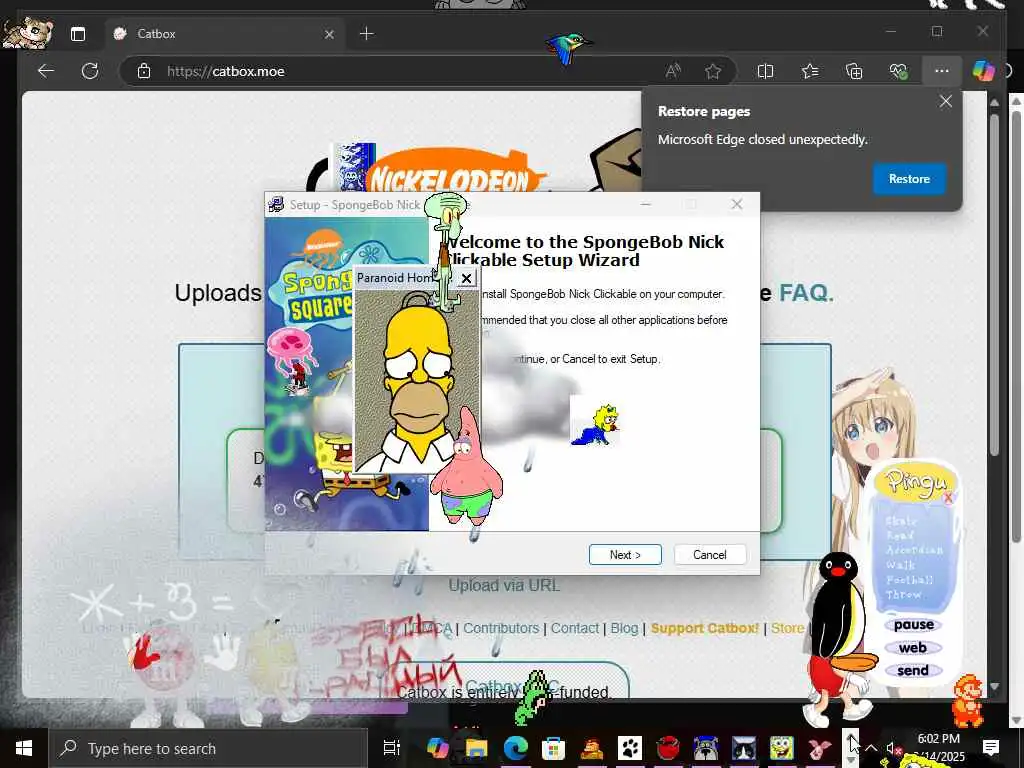
Task: Select Read in Pingu action list
Action: (x=899, y=536)
